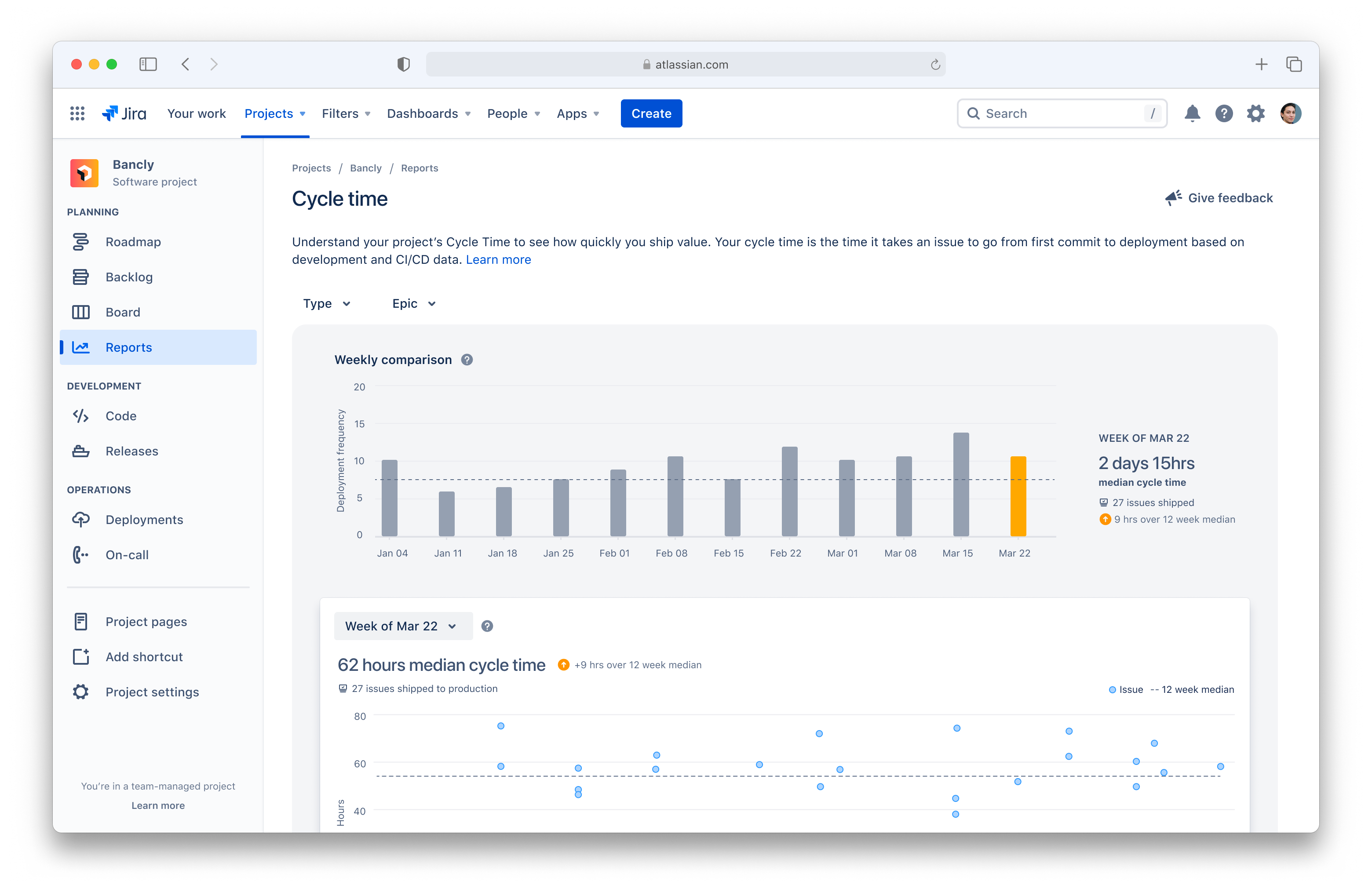Select the orange Mar 22 bar

1018,497
